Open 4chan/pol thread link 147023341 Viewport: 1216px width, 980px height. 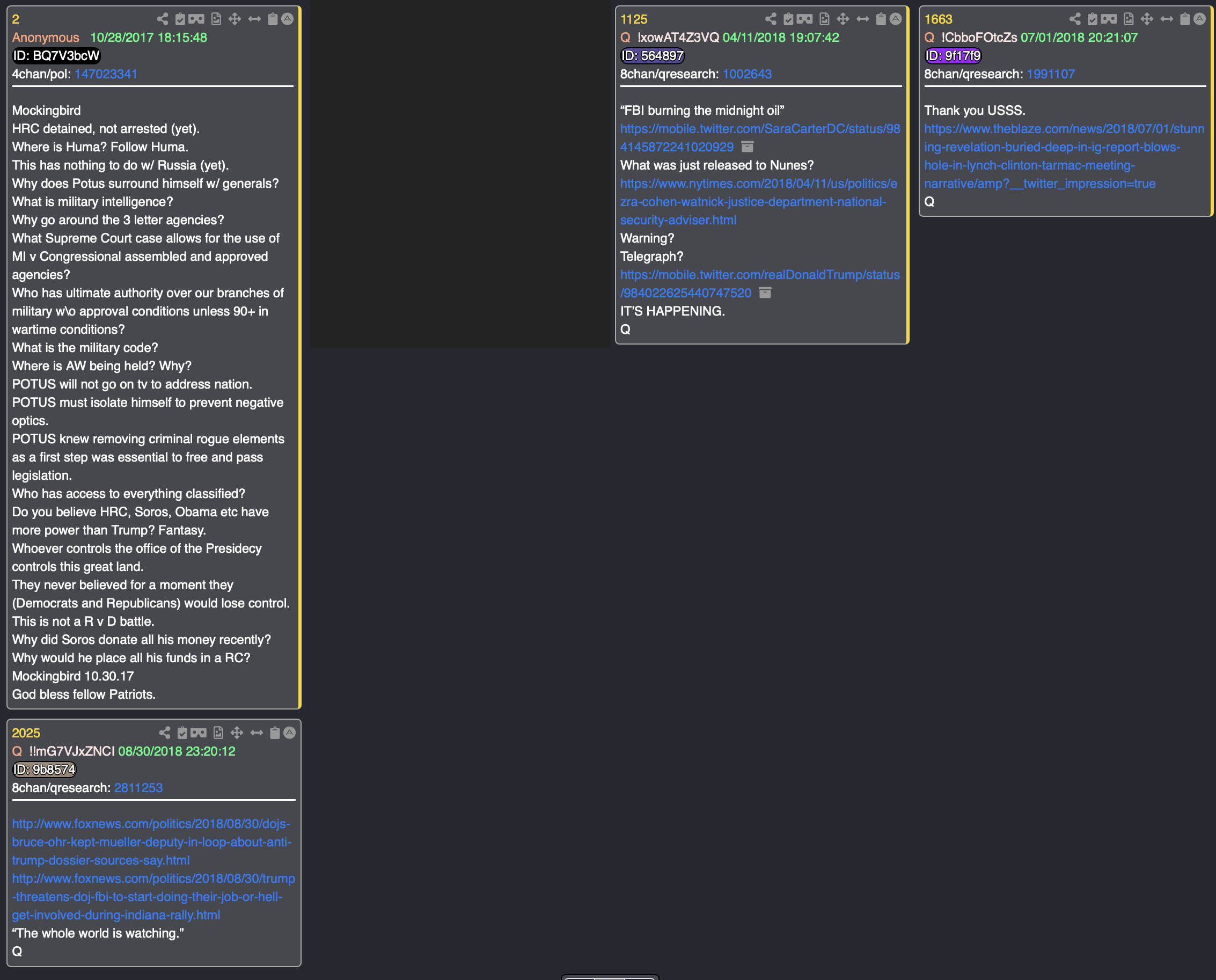coord(106,74)
